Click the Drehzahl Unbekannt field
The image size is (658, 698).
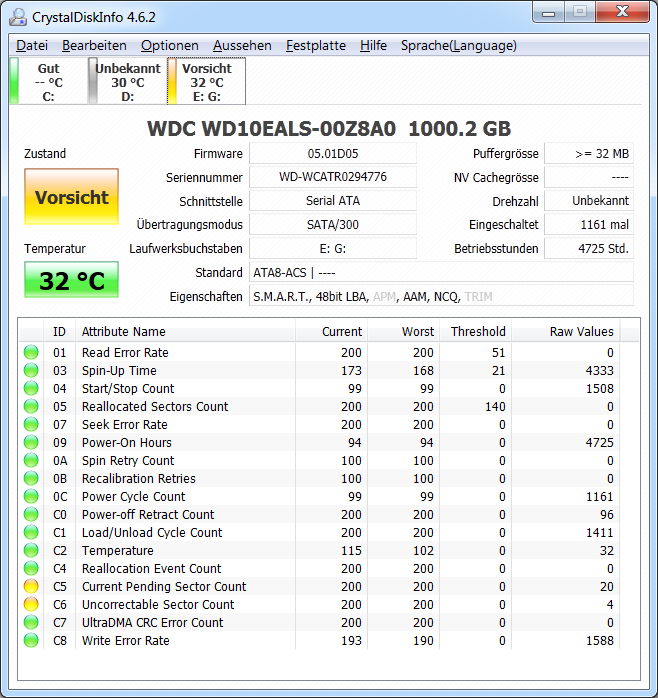point(589,201)
